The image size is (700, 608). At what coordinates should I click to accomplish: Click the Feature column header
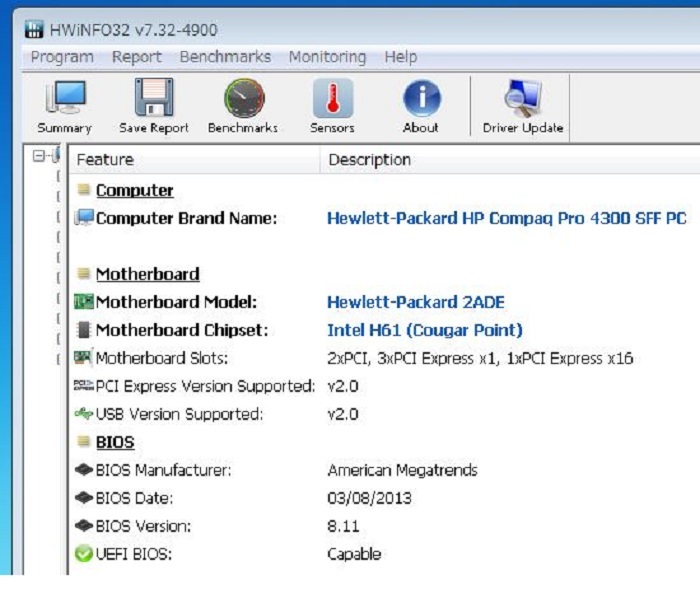tap(105, 159)
